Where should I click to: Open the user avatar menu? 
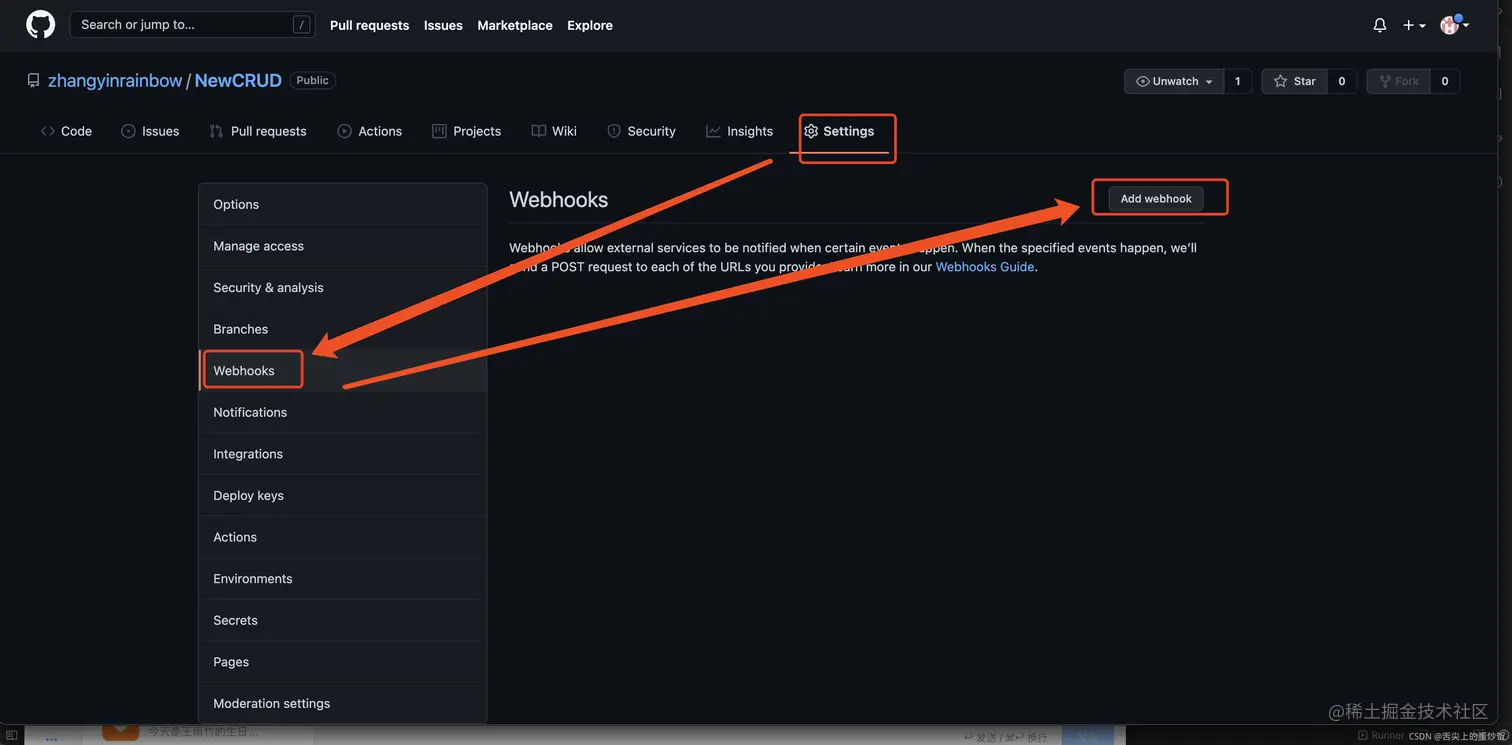pyautogui.click(x=1454, y=25)
